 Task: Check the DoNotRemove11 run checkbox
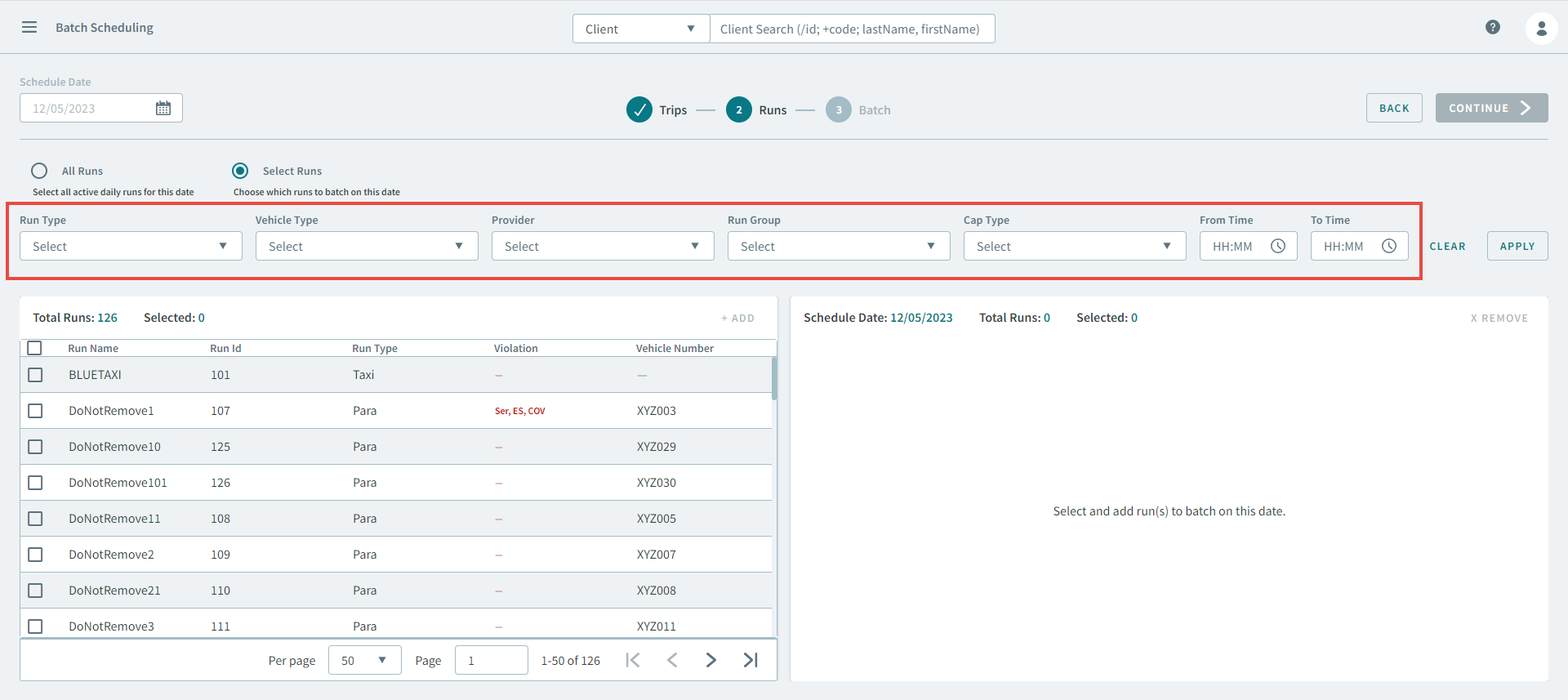pos(35,519)
